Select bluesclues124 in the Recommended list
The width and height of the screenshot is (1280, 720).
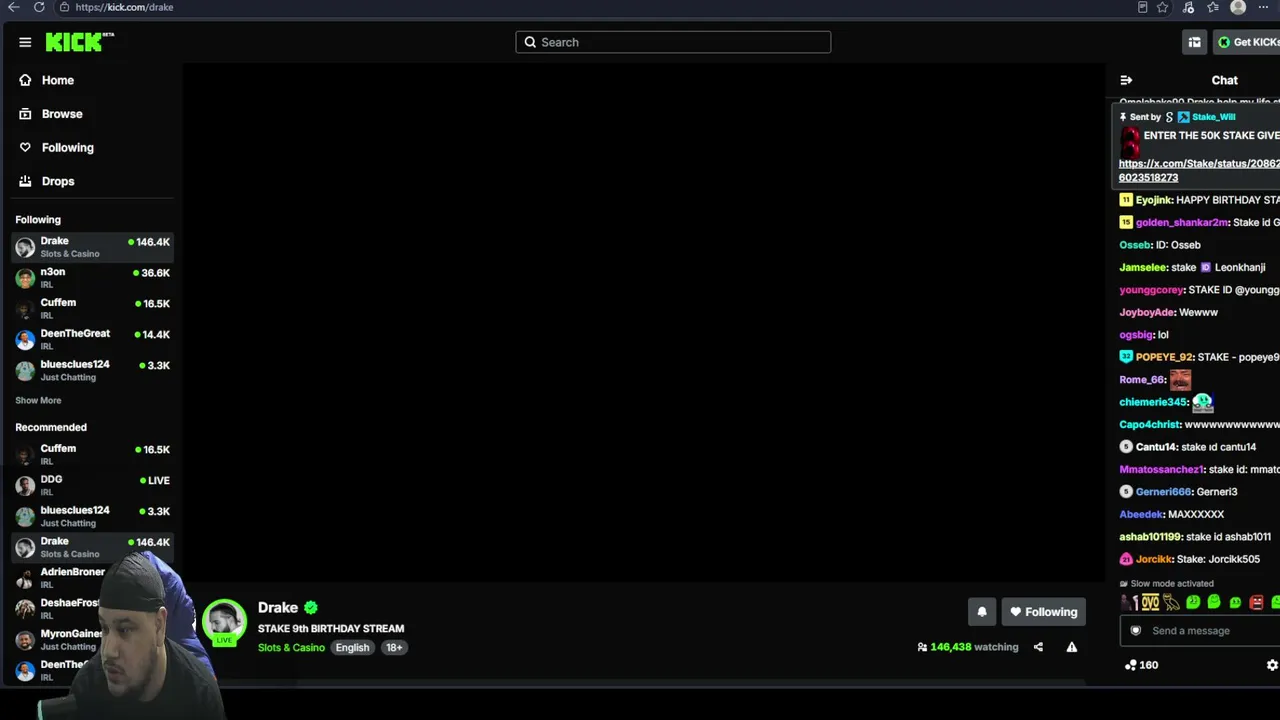93,517
